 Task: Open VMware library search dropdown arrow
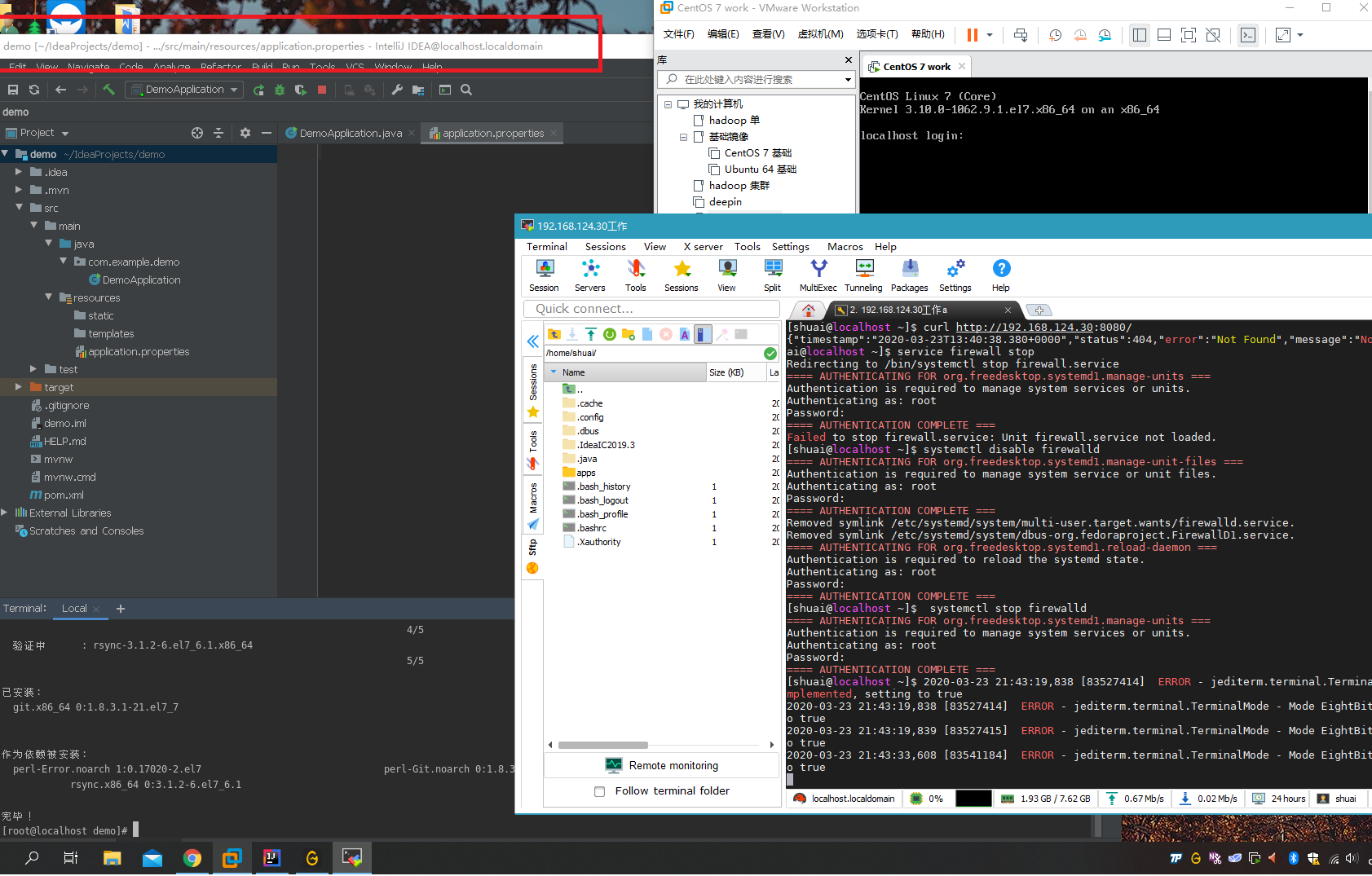pos(848,80)
